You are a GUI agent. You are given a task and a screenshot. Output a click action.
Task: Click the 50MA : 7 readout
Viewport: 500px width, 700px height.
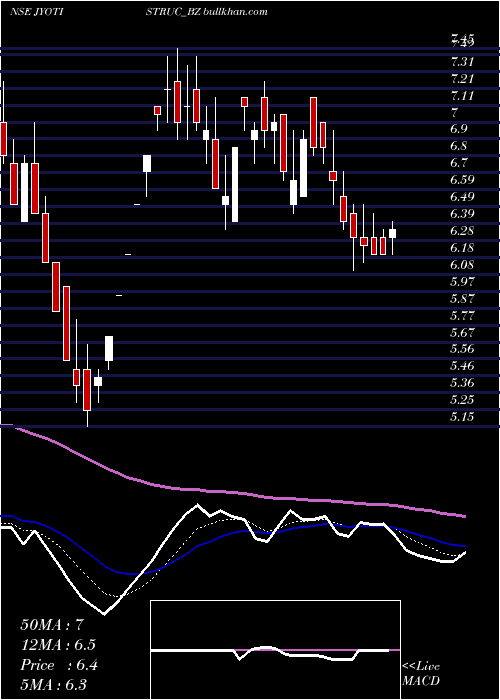tap(52, 625)
